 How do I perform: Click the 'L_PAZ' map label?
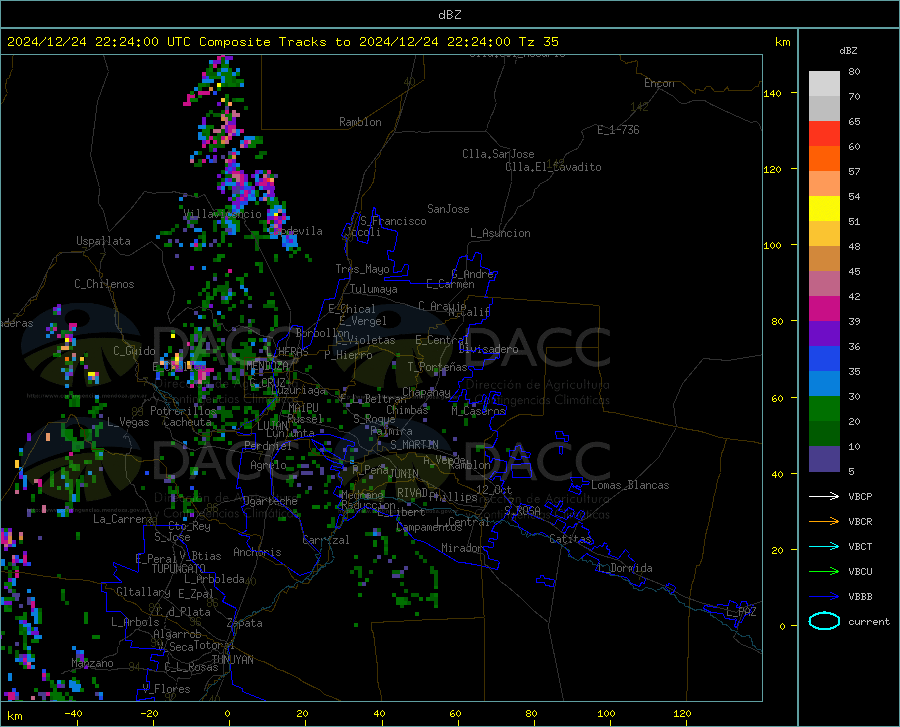coord(741,612)
